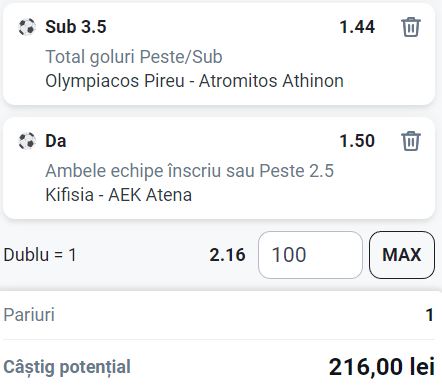
Task: Click the football icon next to Sub 3.5
Action: 27,27
